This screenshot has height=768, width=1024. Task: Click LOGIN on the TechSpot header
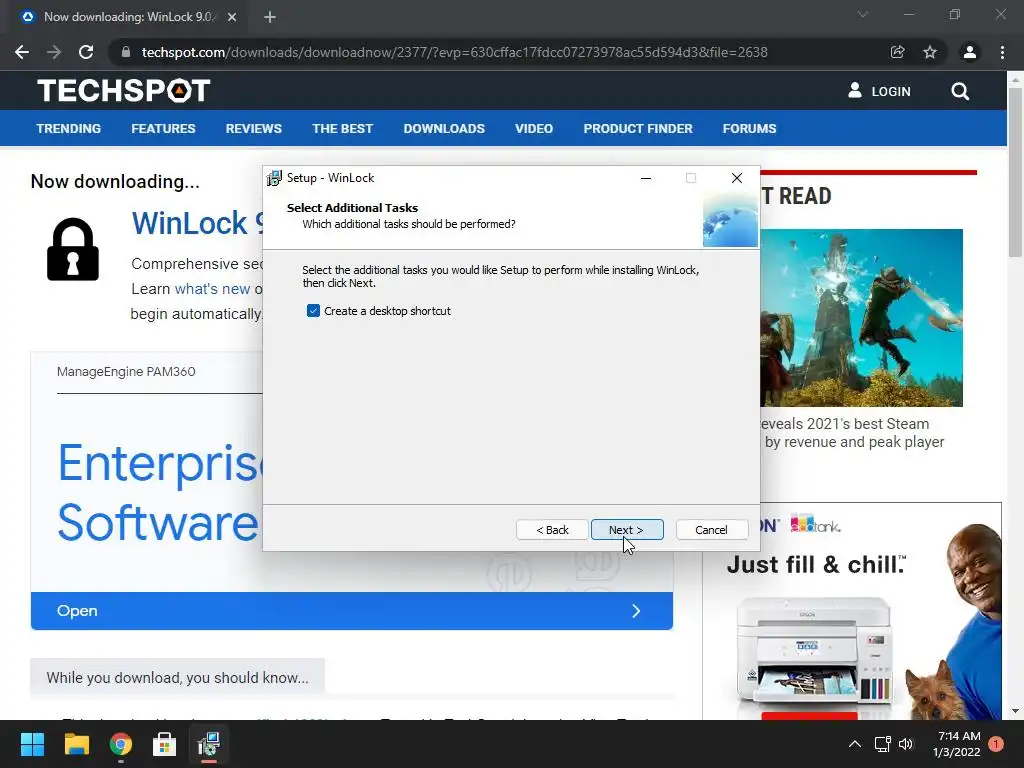tap(879, 91)
